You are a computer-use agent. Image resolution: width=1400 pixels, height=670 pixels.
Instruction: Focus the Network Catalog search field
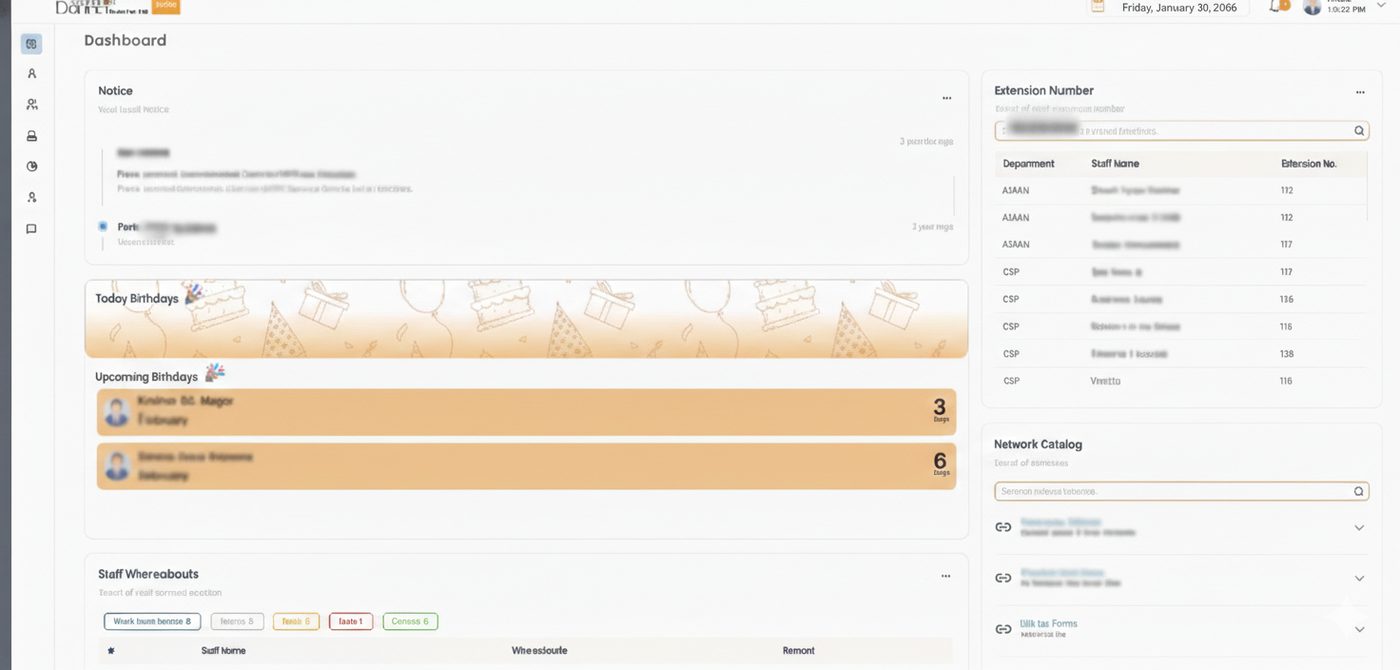[1181, 491]
